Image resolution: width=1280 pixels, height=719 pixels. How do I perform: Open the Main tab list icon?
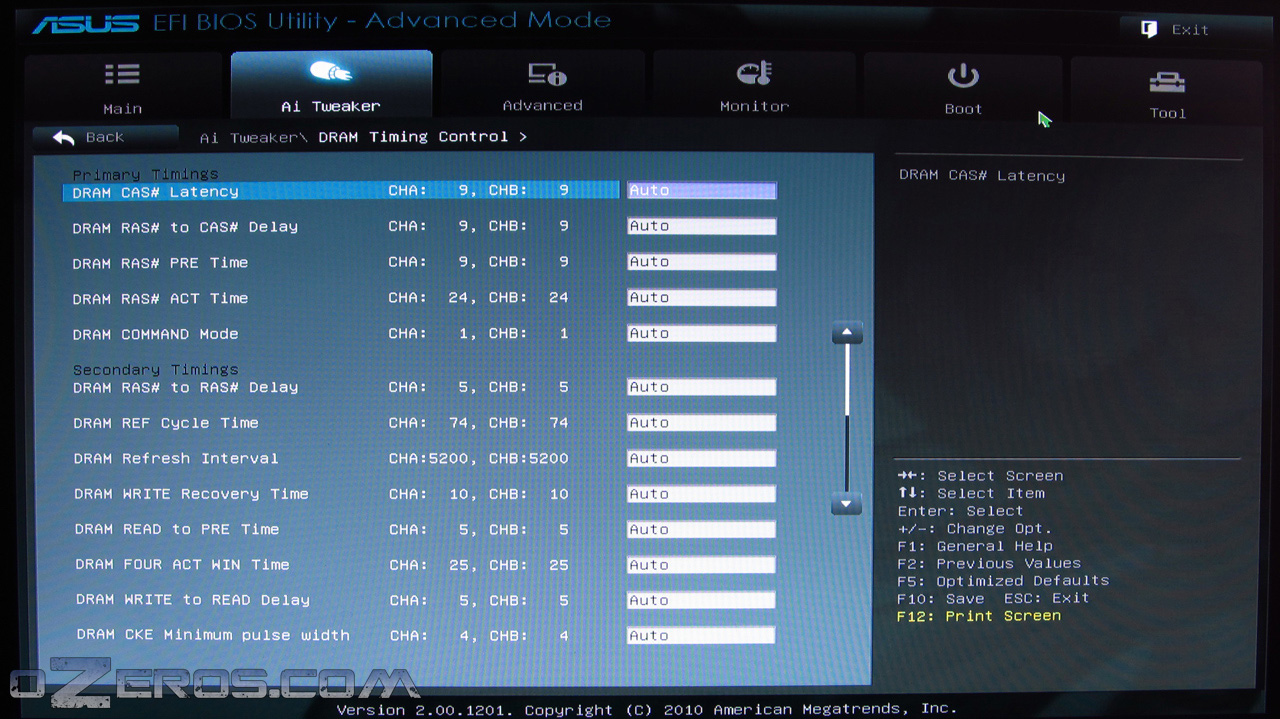point(122,75)
